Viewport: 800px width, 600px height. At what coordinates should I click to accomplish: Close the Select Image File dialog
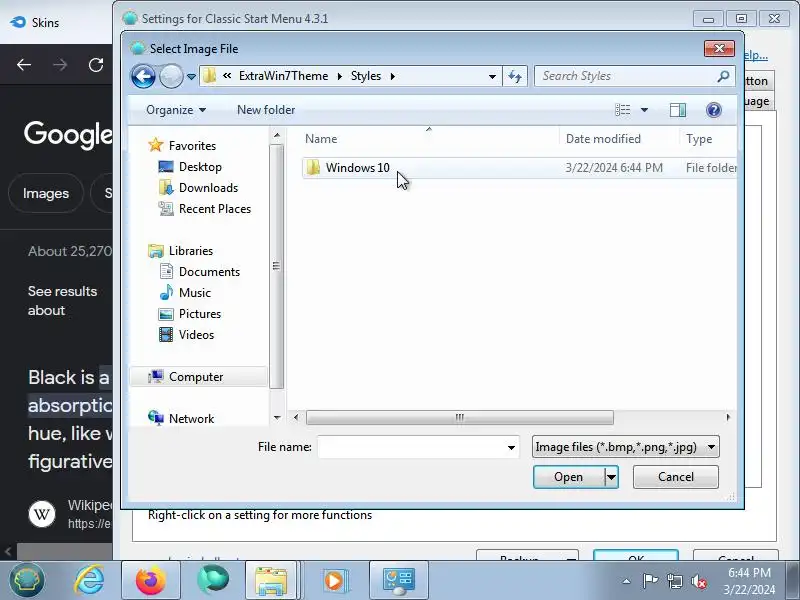coord(719,48)
